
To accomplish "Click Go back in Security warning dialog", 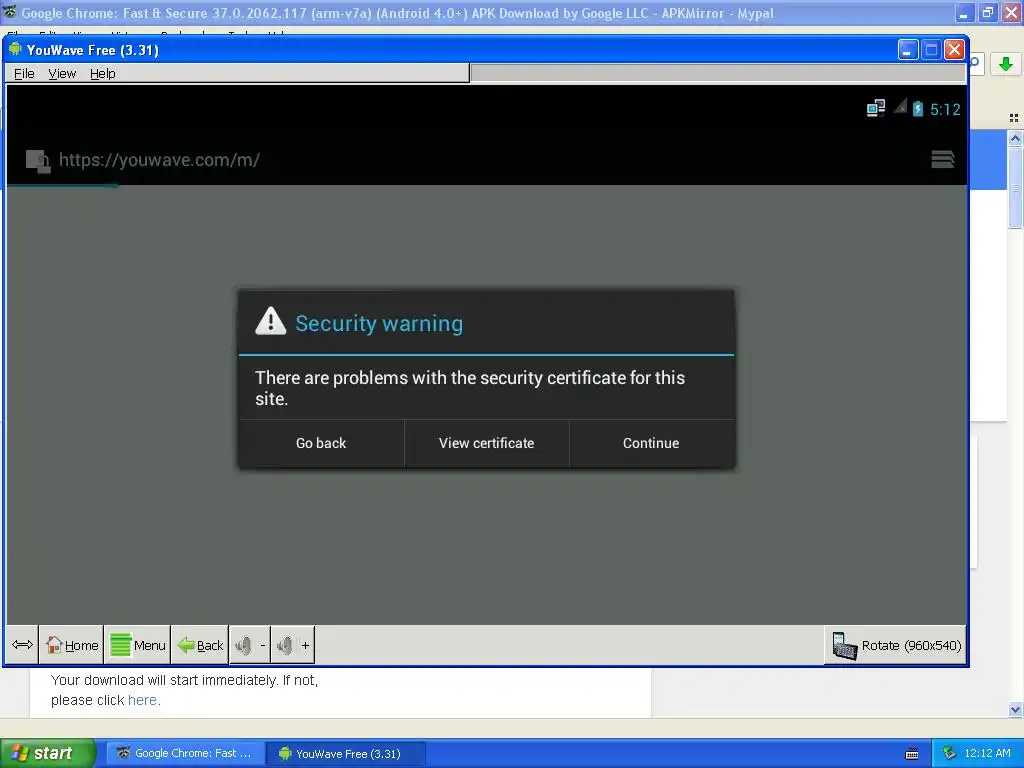I will [321, 443].
